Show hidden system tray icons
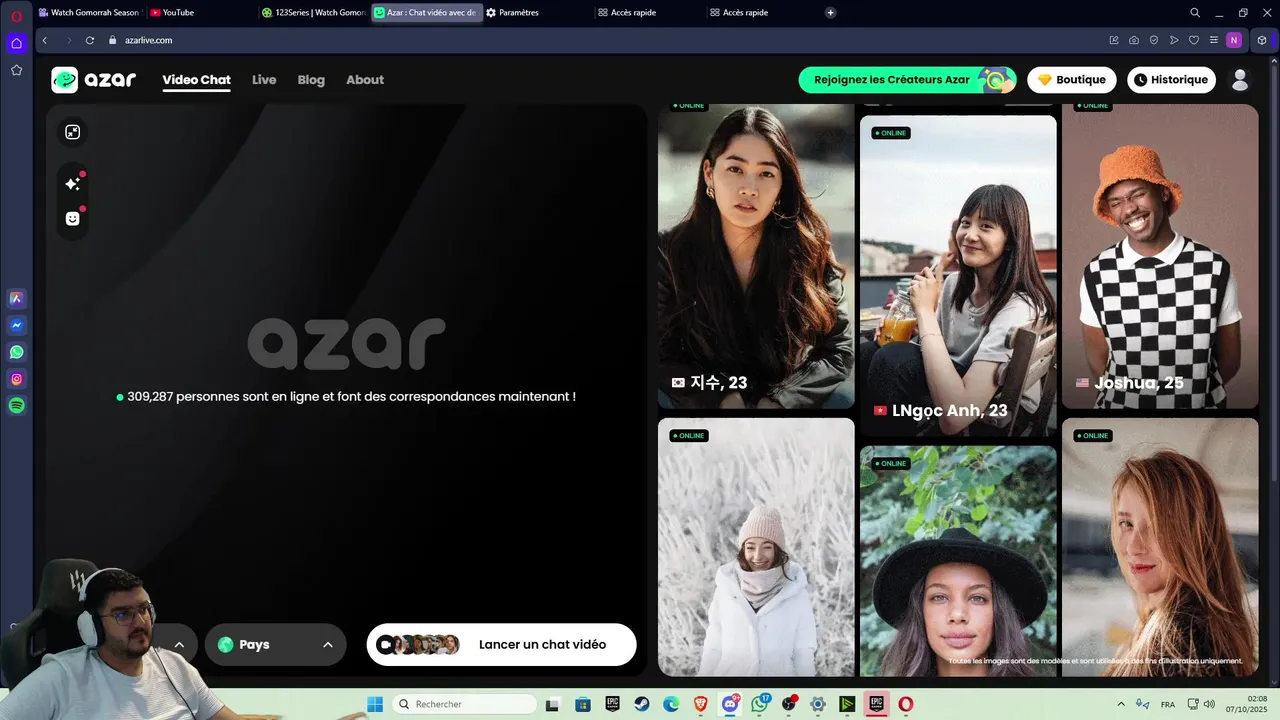Image resolution: width=1280 pixels, height=720 pixels. click(x=1121, y=704)
